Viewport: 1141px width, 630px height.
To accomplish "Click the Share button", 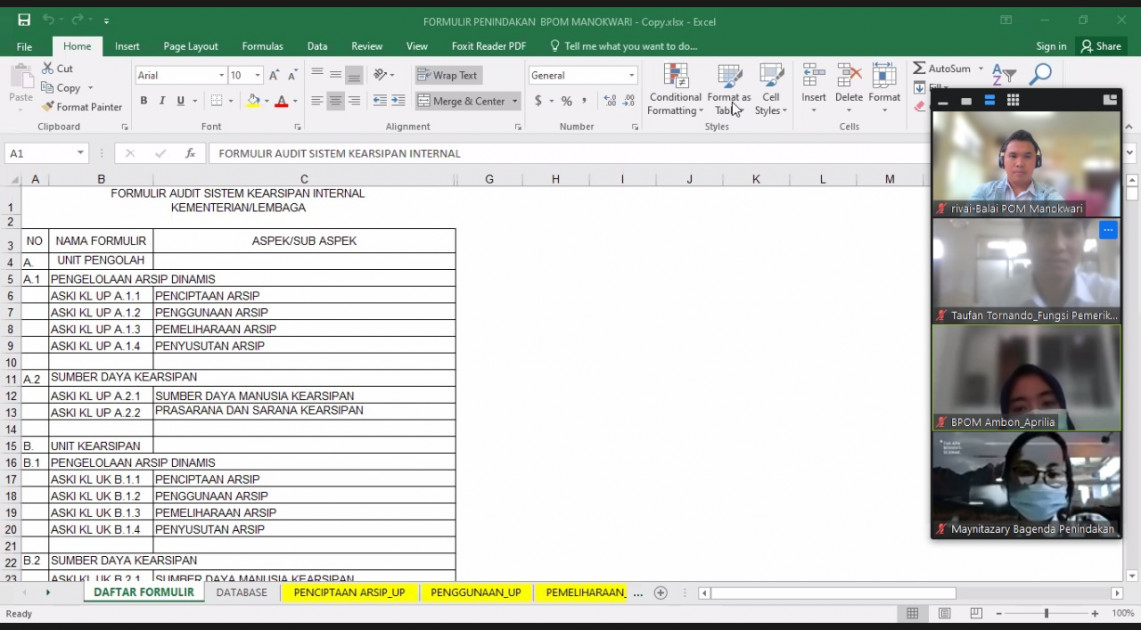I will click(x=1101, y=46).
